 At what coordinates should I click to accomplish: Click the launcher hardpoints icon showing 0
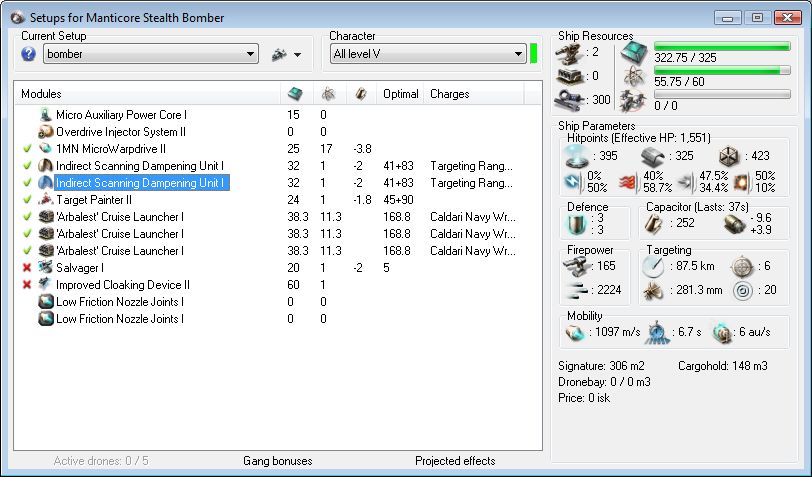coord(569,76)
